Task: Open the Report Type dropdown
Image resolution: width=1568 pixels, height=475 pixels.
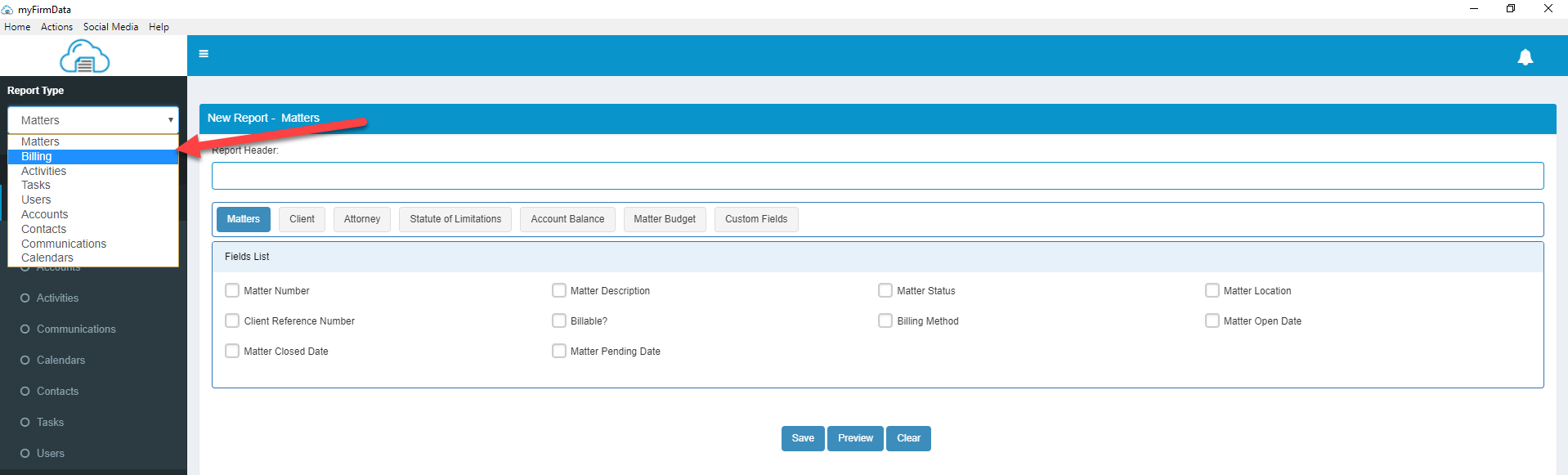Action: 93,120
